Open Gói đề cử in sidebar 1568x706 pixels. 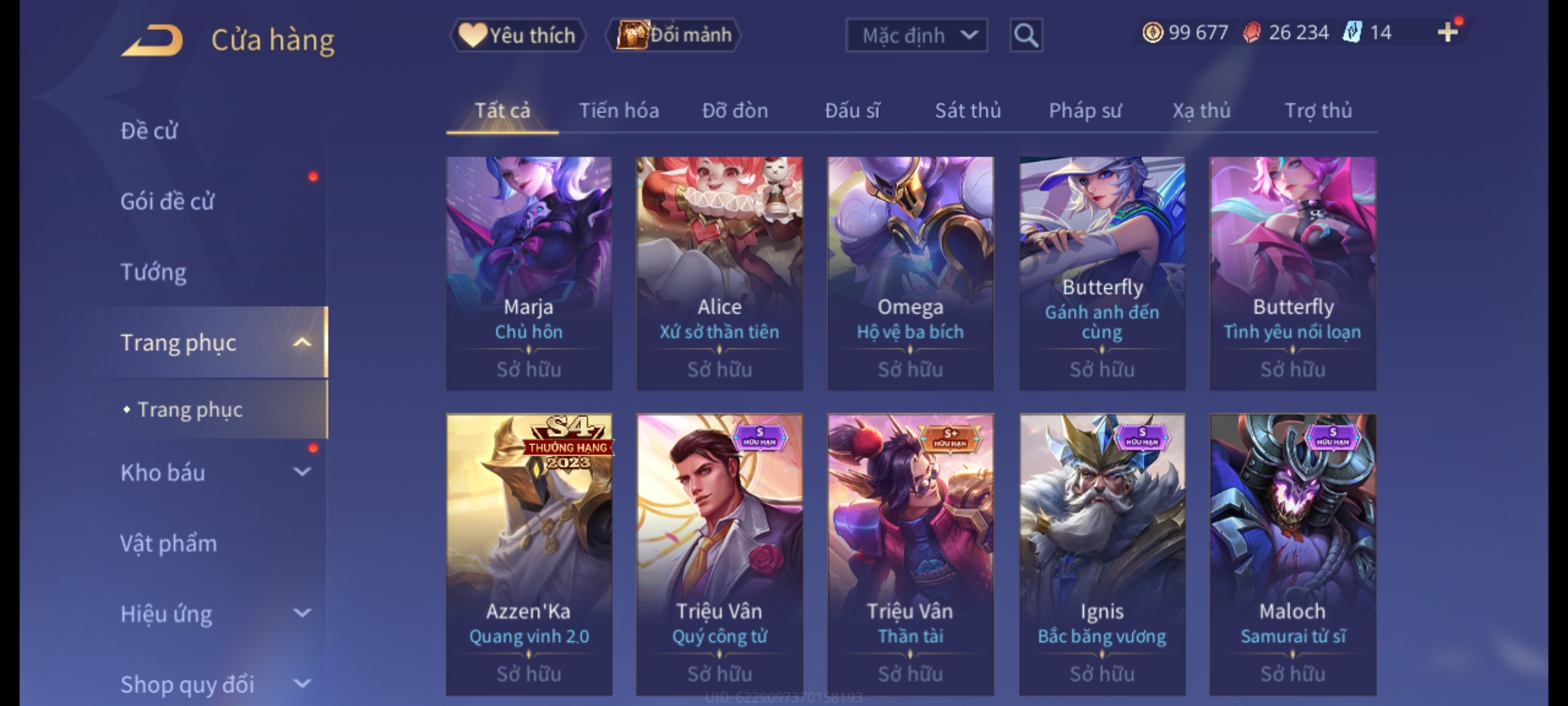[x=167, y=201]
